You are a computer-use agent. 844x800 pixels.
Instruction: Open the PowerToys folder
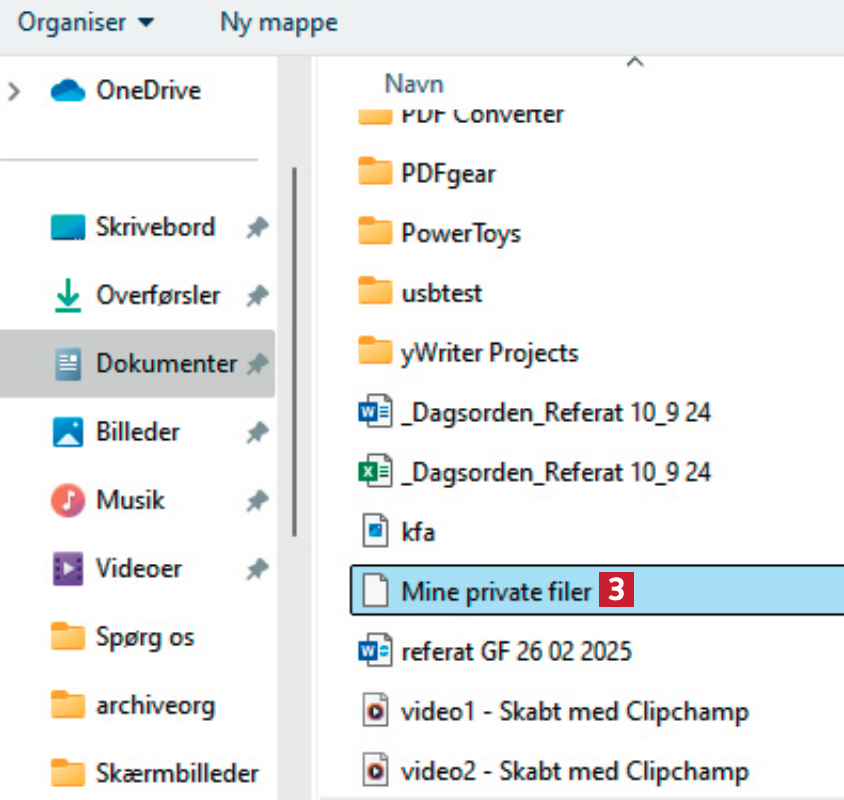[x=460, y=233]
